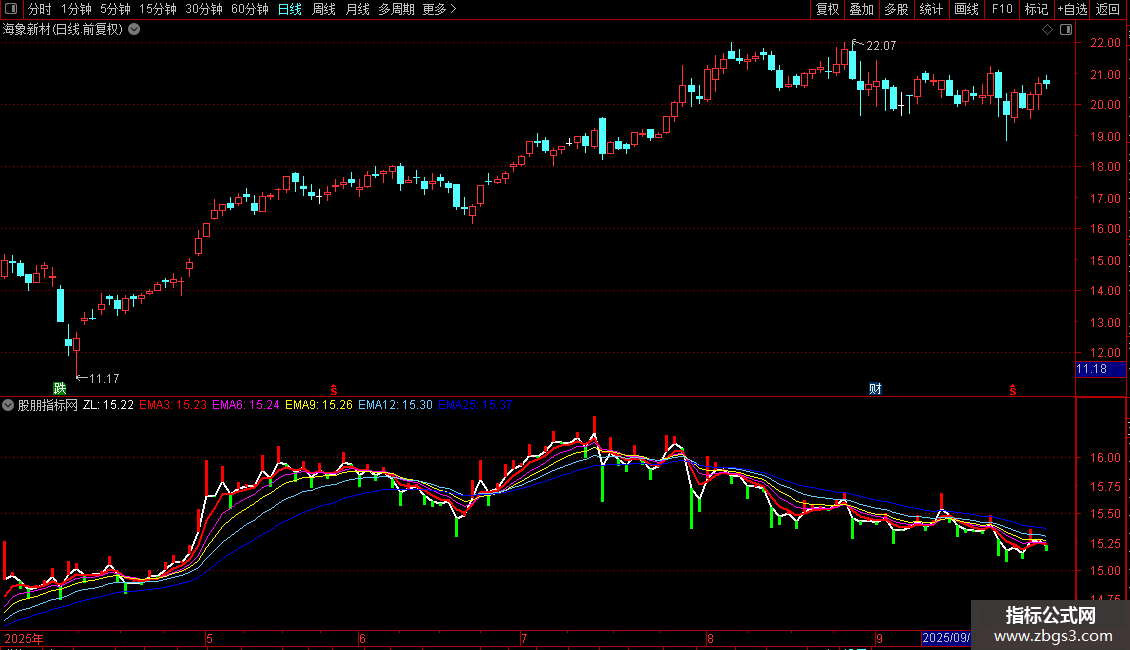Click the green 跌 marker icon
The image size is (1130, 650).
coord(60,389)
